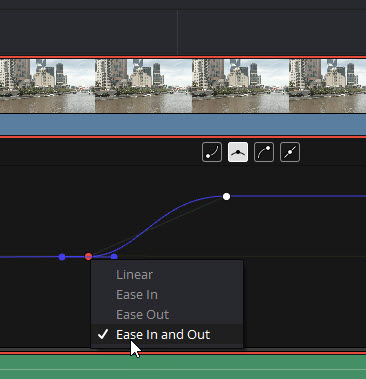
Task: Click the Ease Out curve icon
Action: click(x=264, y=152)
